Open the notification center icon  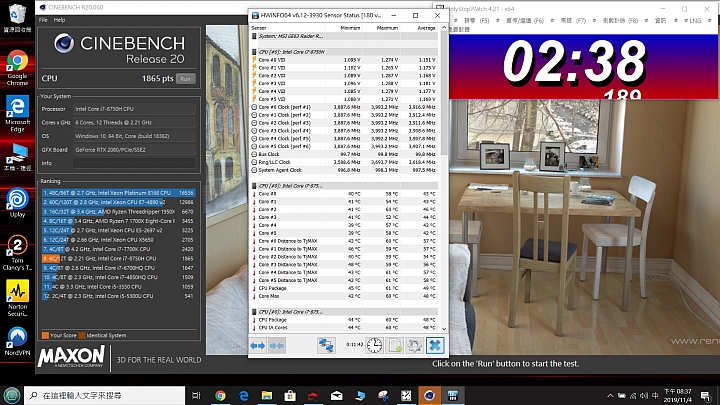[x=706, y=395]
